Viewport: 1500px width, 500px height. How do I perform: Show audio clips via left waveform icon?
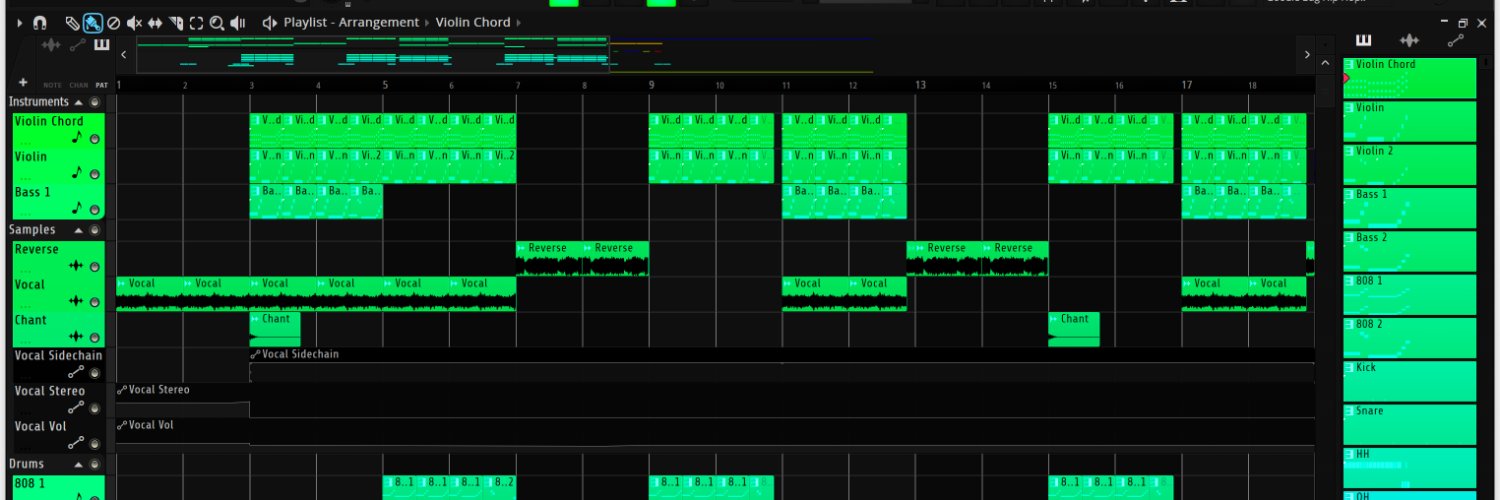click(50, 45)
